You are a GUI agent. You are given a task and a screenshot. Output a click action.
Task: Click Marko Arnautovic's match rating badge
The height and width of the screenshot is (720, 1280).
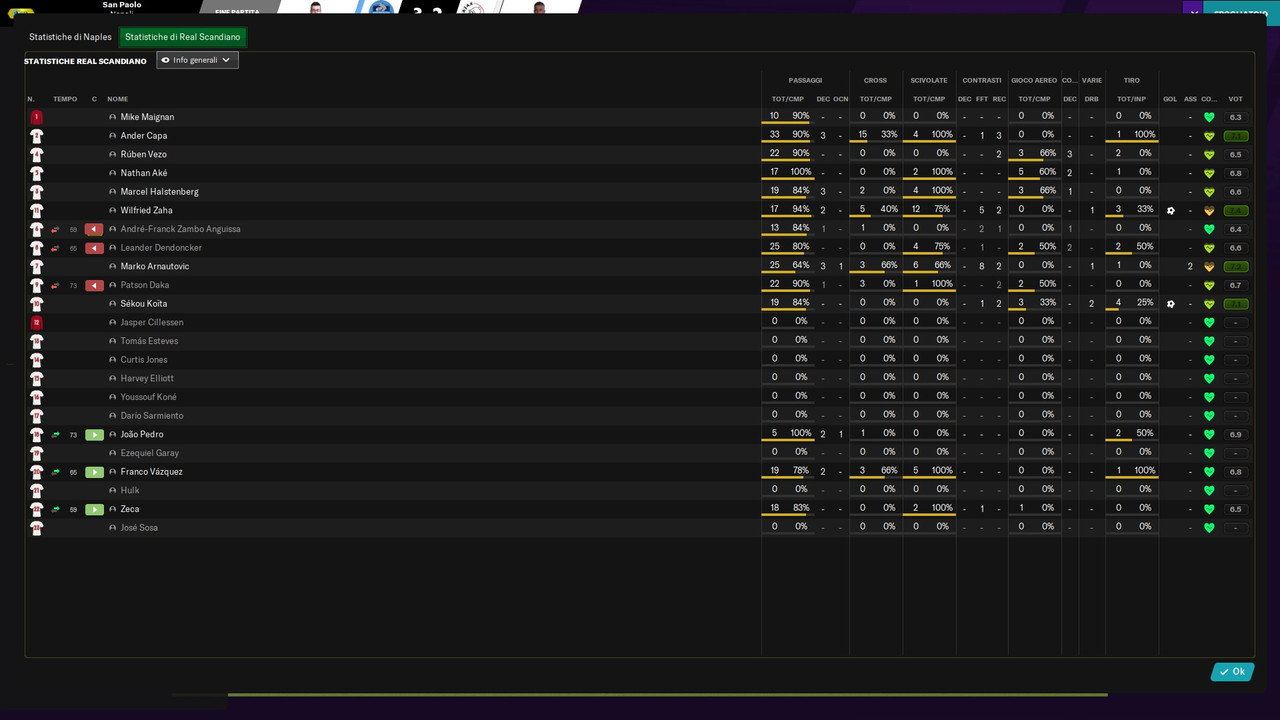point(1236,267)
